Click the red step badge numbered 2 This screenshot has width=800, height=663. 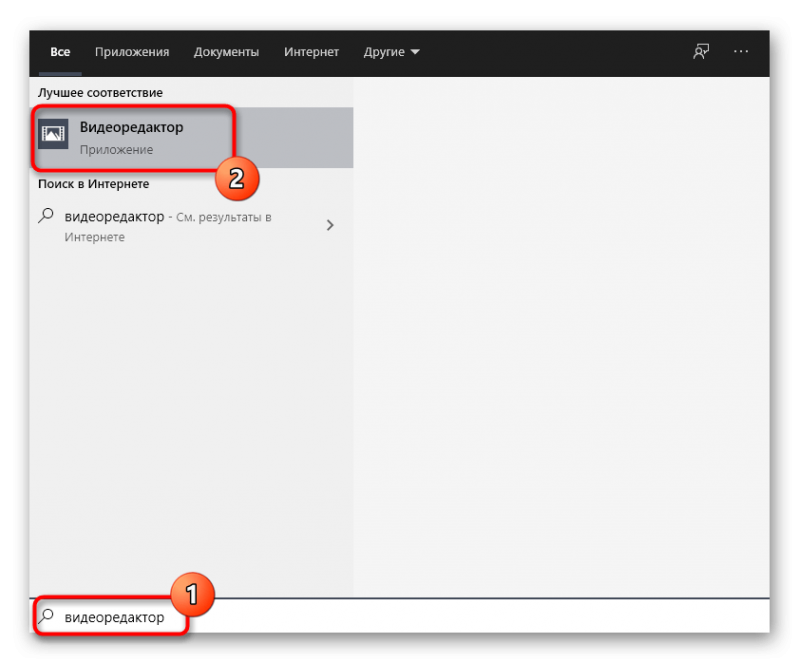235,179
